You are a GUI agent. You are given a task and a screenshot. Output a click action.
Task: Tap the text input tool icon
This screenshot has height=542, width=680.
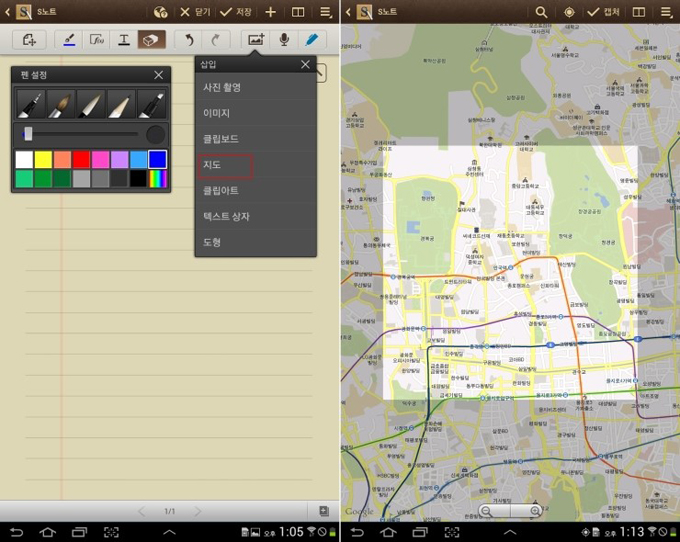pos(124,40)
